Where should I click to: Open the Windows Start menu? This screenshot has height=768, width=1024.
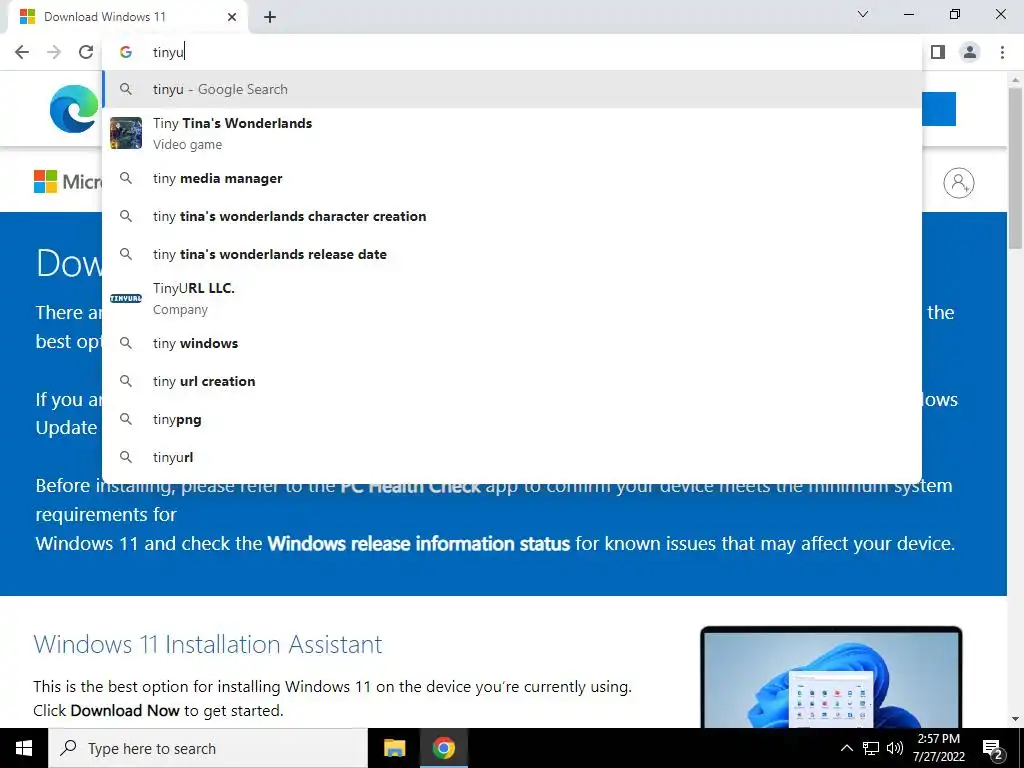coord(24,748)
